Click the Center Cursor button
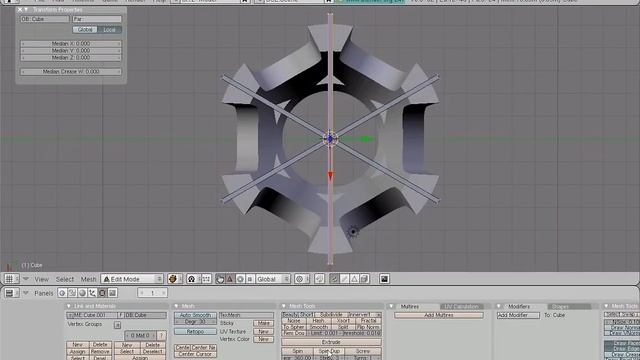This screenshot has height=360, width=640. coord(195,354)
